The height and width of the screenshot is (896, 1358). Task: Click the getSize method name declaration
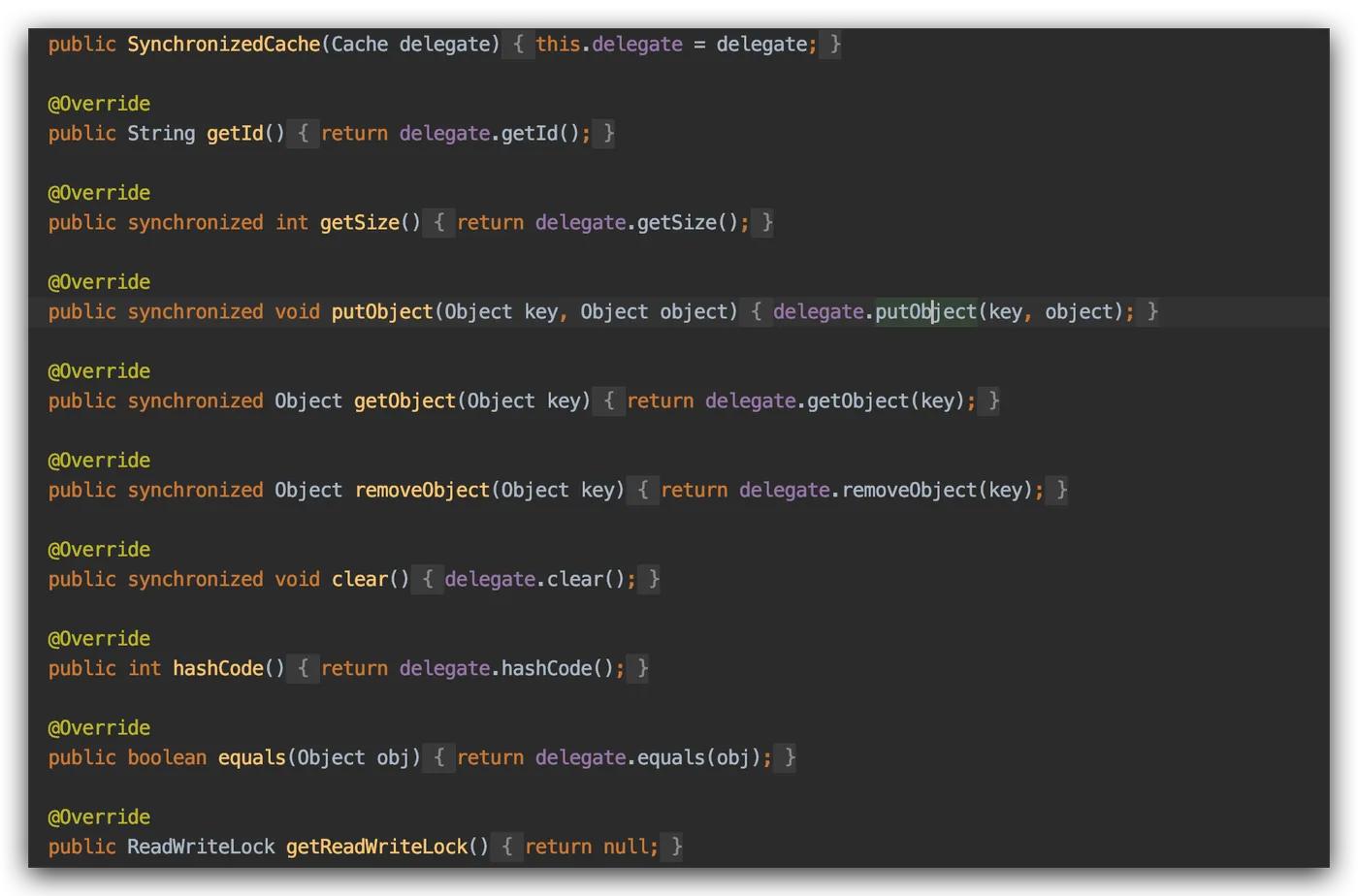coord(360,223)
